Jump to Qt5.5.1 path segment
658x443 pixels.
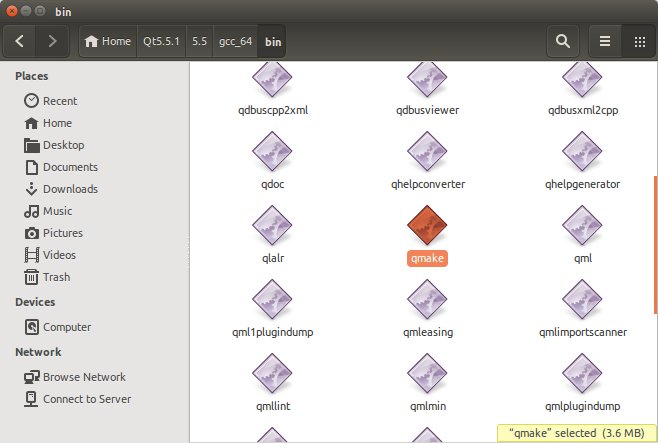(161, 41)
